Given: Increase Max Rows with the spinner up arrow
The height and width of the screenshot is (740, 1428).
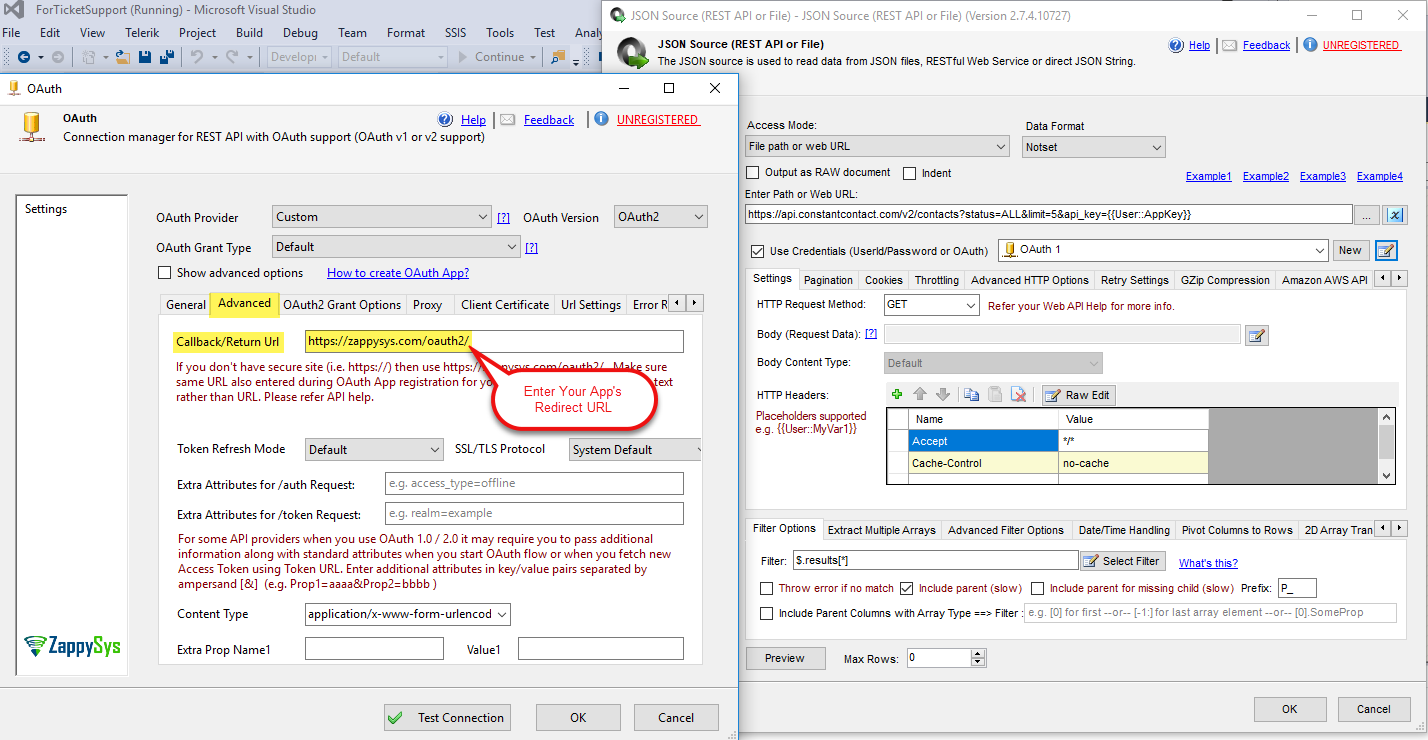Looking at the screenshot, I should click(978, 653).
